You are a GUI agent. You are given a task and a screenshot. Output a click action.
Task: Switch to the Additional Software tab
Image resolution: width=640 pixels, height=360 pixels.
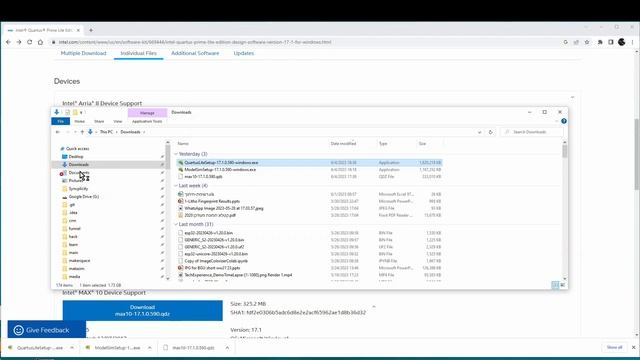(195, 53)
